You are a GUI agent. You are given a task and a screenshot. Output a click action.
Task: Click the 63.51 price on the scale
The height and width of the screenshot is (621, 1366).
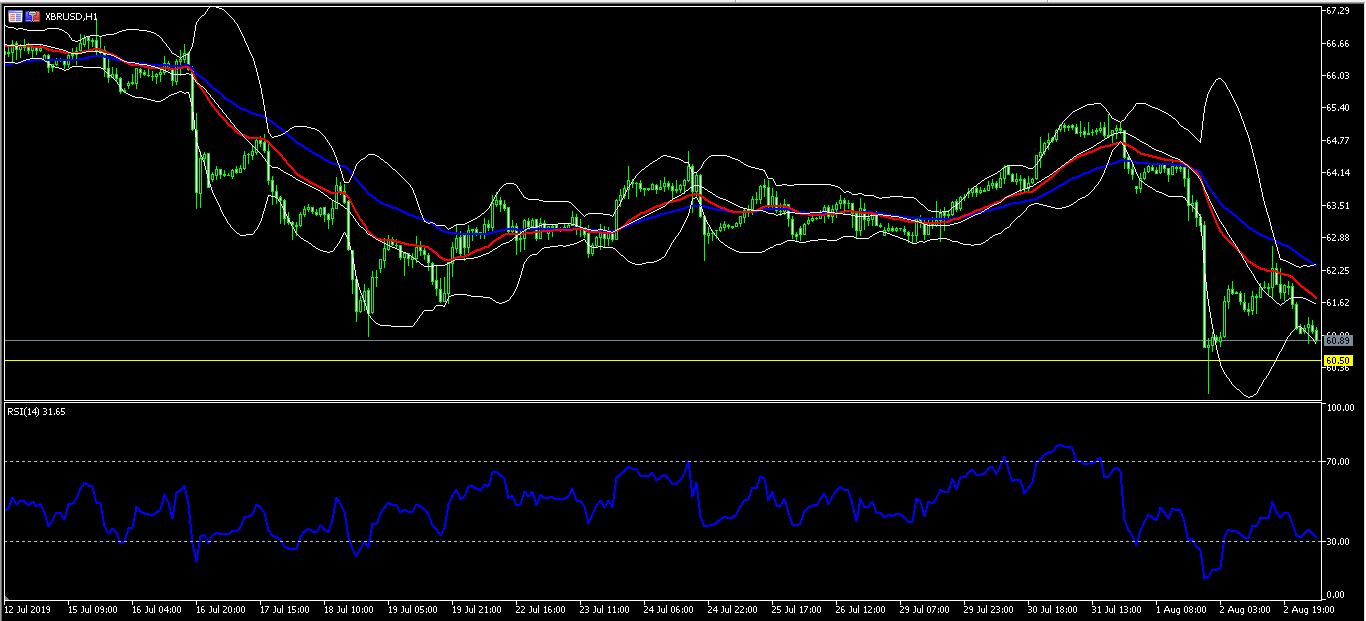click(x=1338, y=205)
